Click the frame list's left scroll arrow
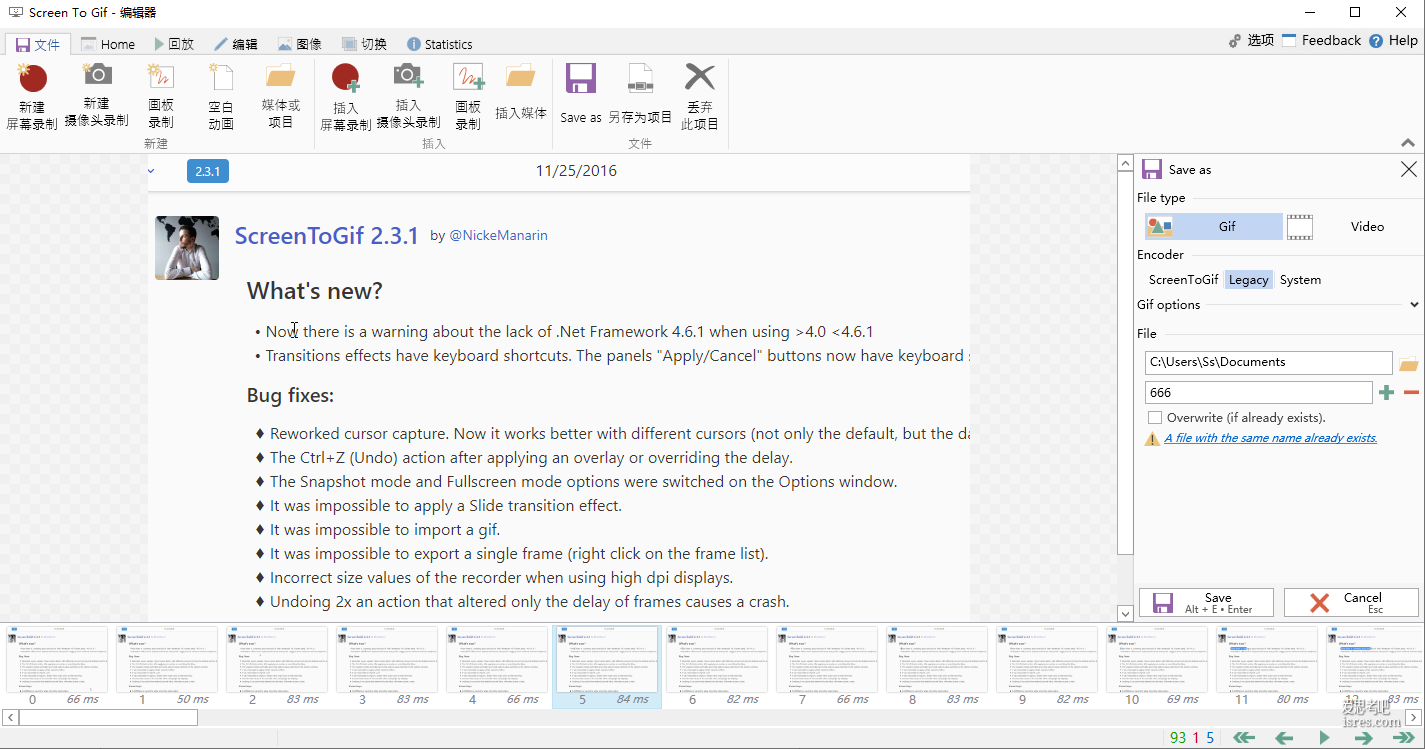Screen dimensions: 1425x749 [x=10, y=717]
